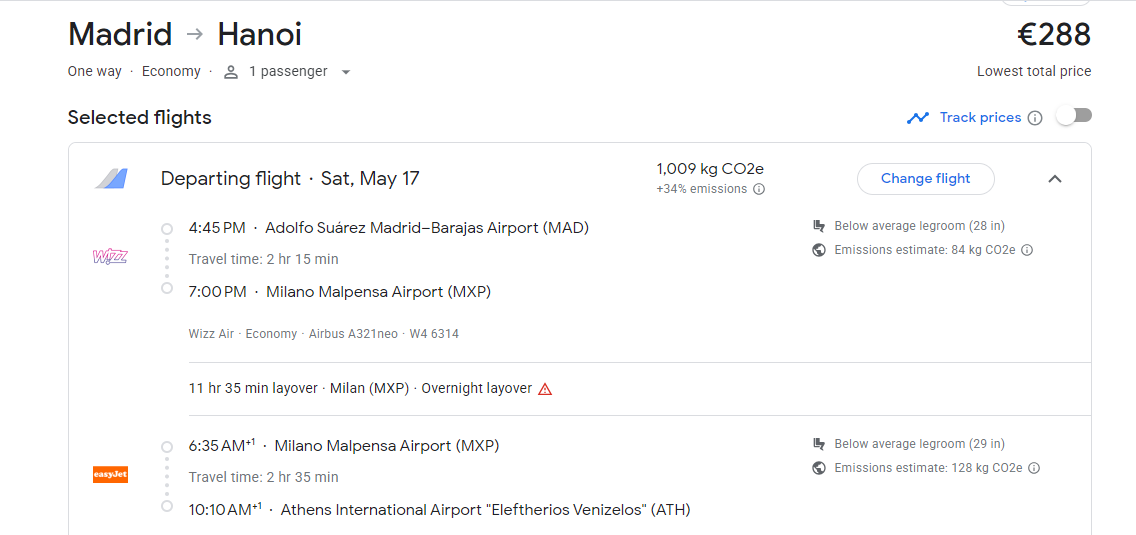Click the legroom seat icon for 28 in

click(x=820, y=227)
